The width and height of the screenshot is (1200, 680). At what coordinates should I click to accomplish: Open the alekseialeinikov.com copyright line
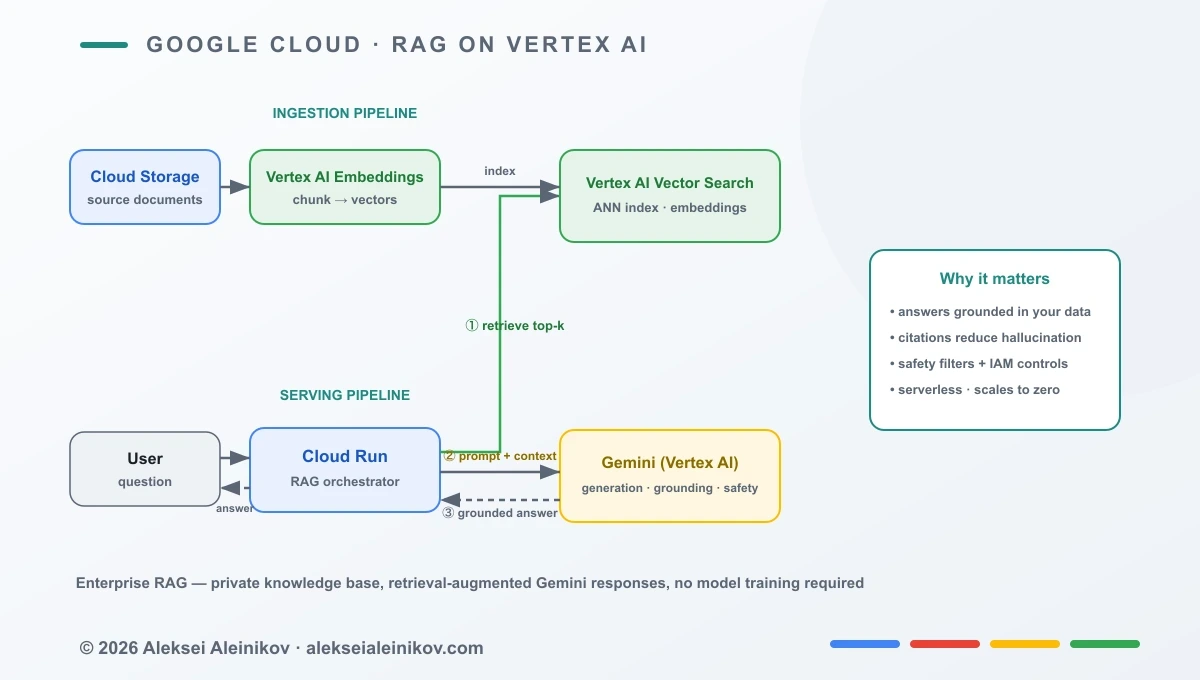pos(282,648)
